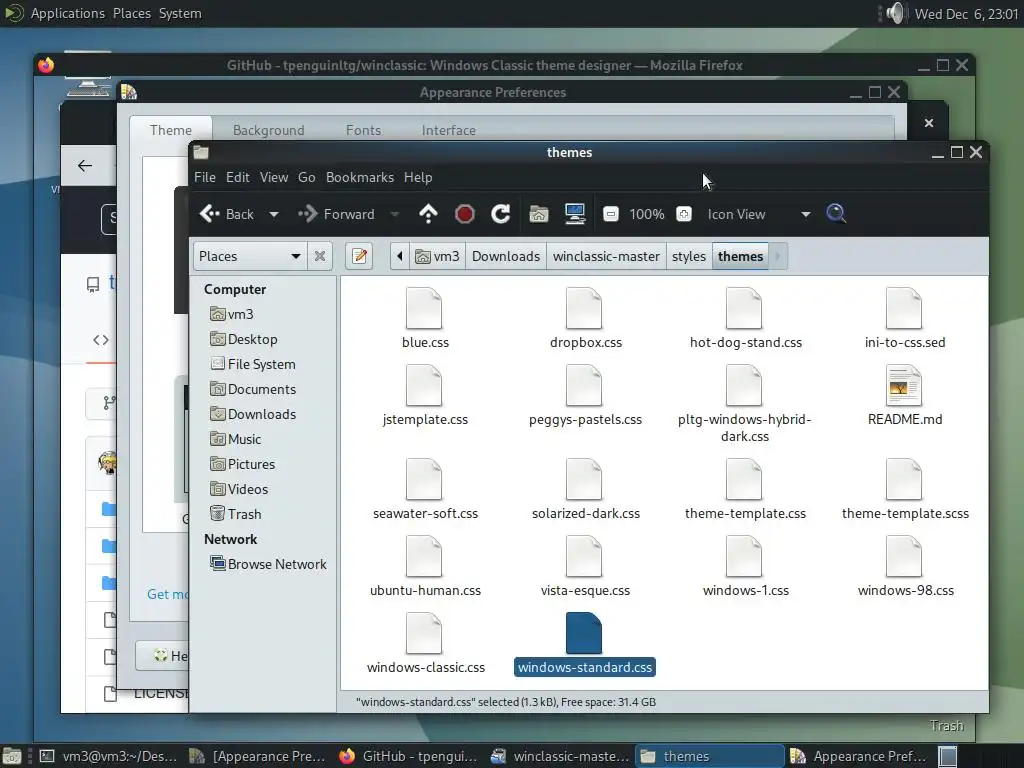This screenshot has width=1024, height=768.
Task: Open the Help menu
Action: click(x=418, y=177)
